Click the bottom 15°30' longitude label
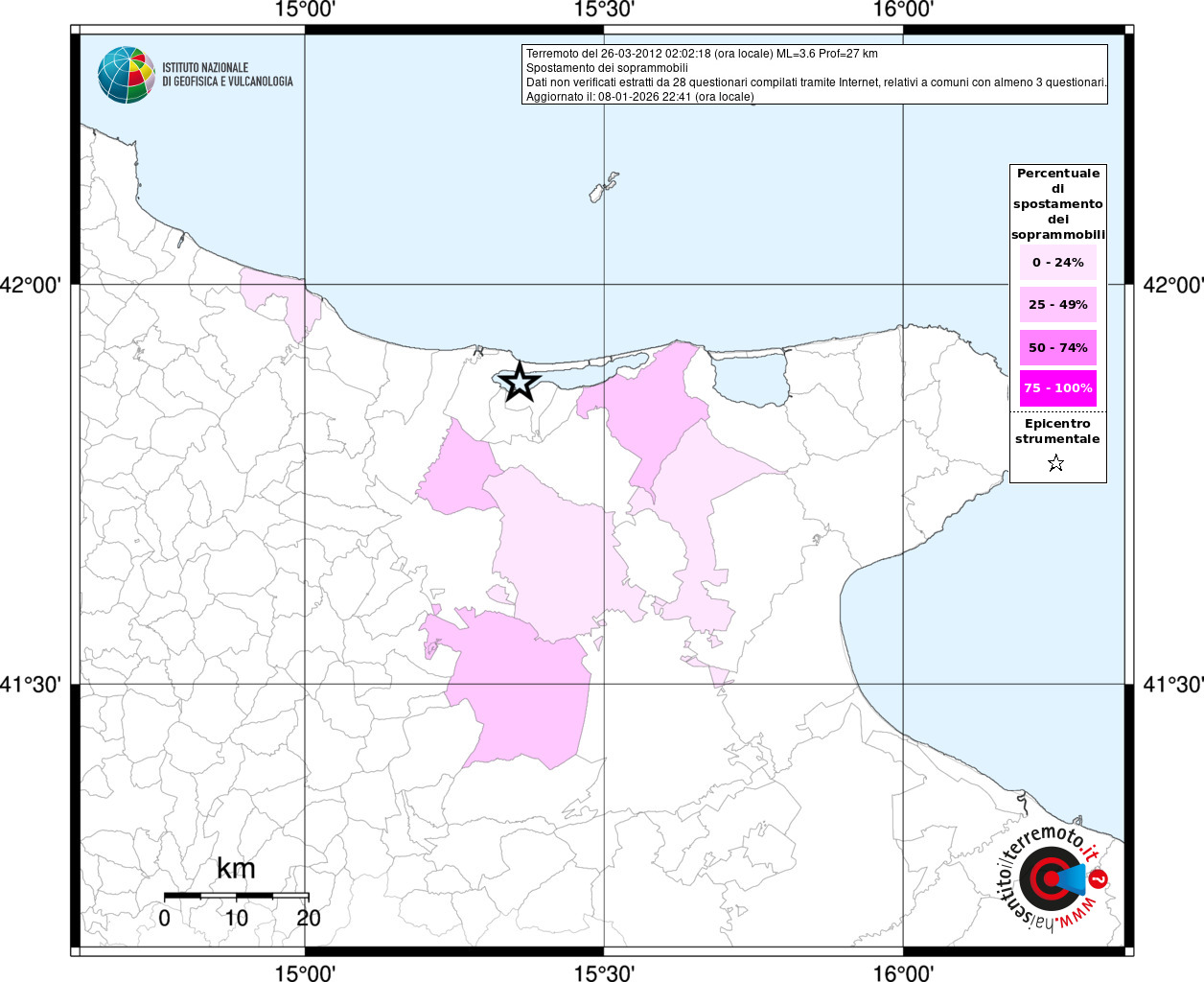 click(604, 973)
